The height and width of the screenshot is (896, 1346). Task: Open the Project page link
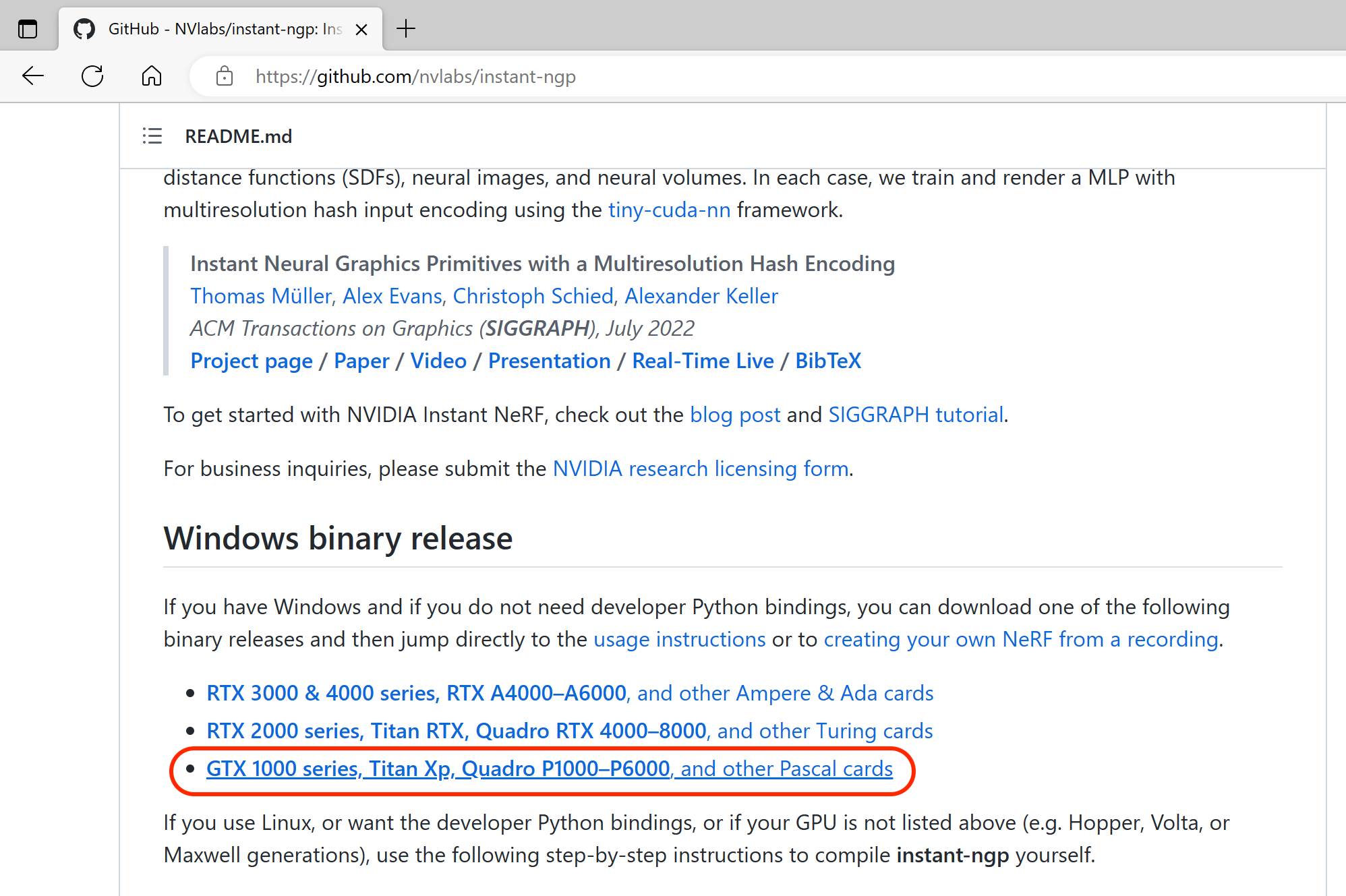(252, 361)
